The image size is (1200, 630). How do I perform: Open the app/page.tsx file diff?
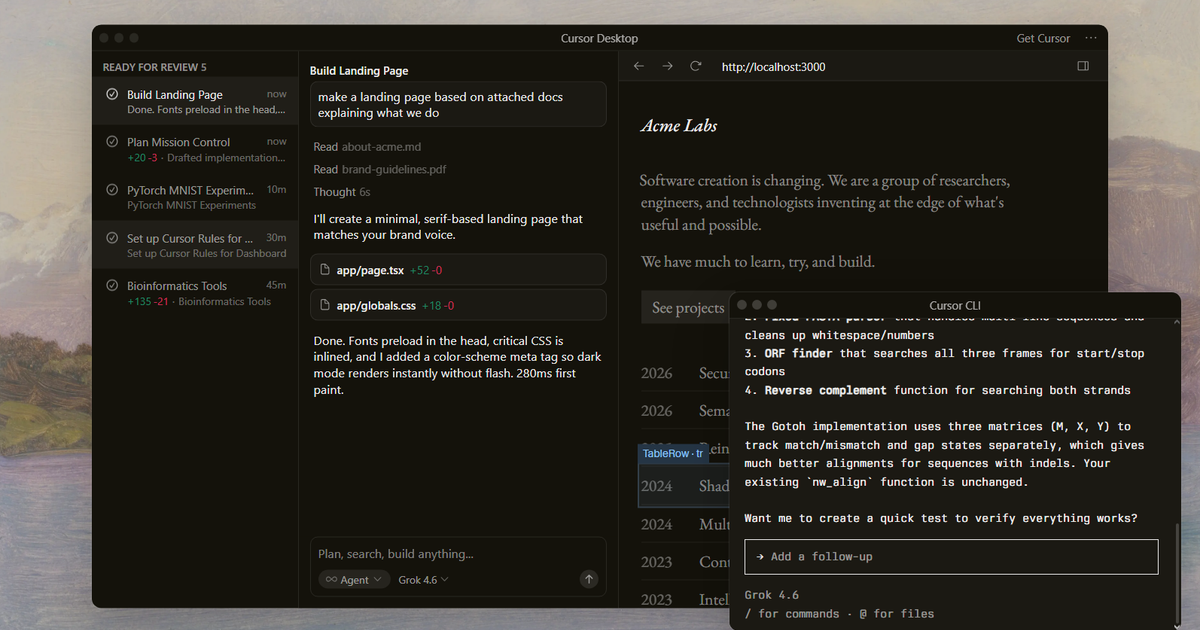point(458,270)
